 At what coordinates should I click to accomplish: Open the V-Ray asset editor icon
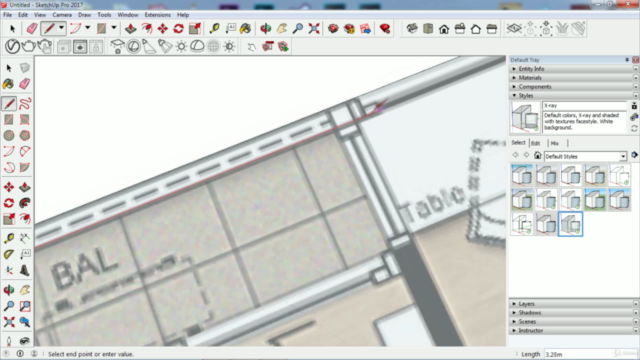(12, 46)
